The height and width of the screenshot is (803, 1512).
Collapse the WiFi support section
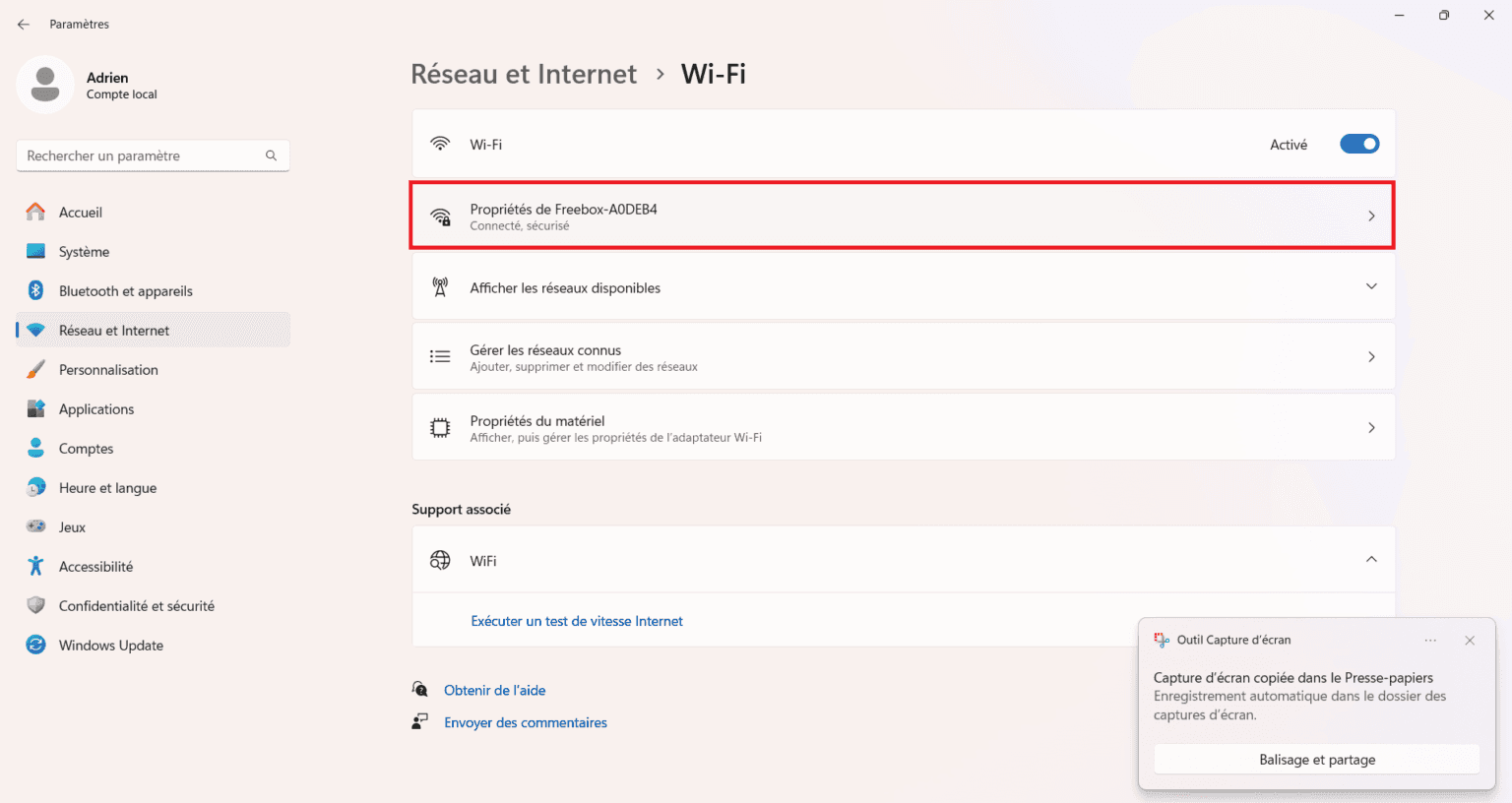pos(1371,559)
